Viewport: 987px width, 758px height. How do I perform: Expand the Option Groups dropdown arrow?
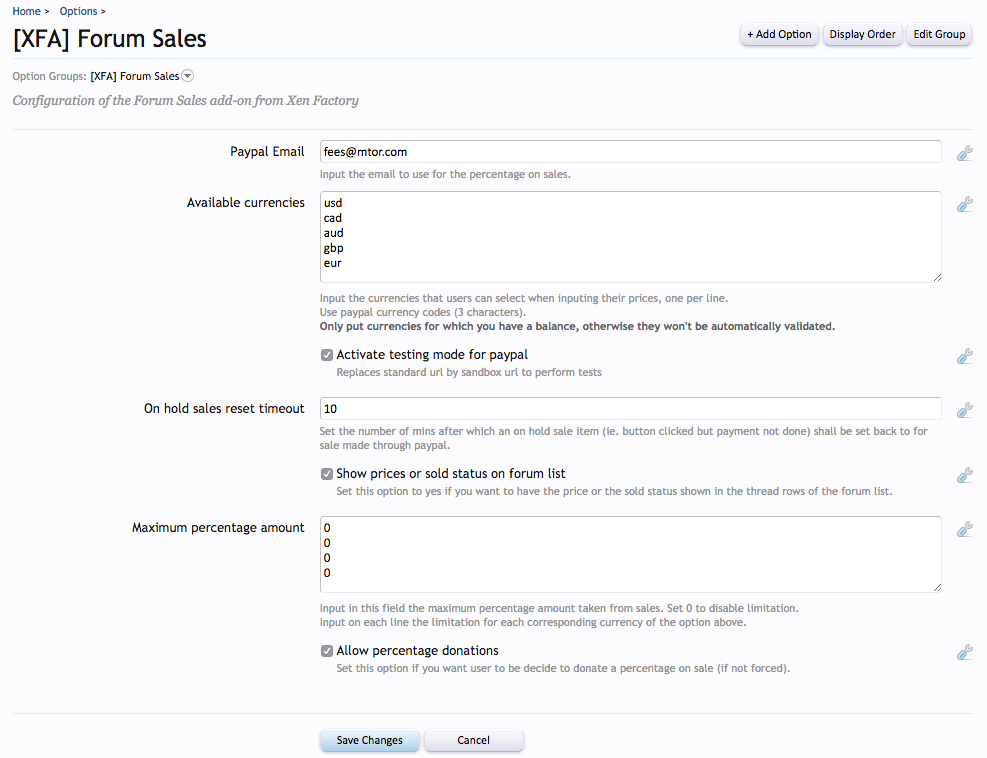click(x=188, y=76)
